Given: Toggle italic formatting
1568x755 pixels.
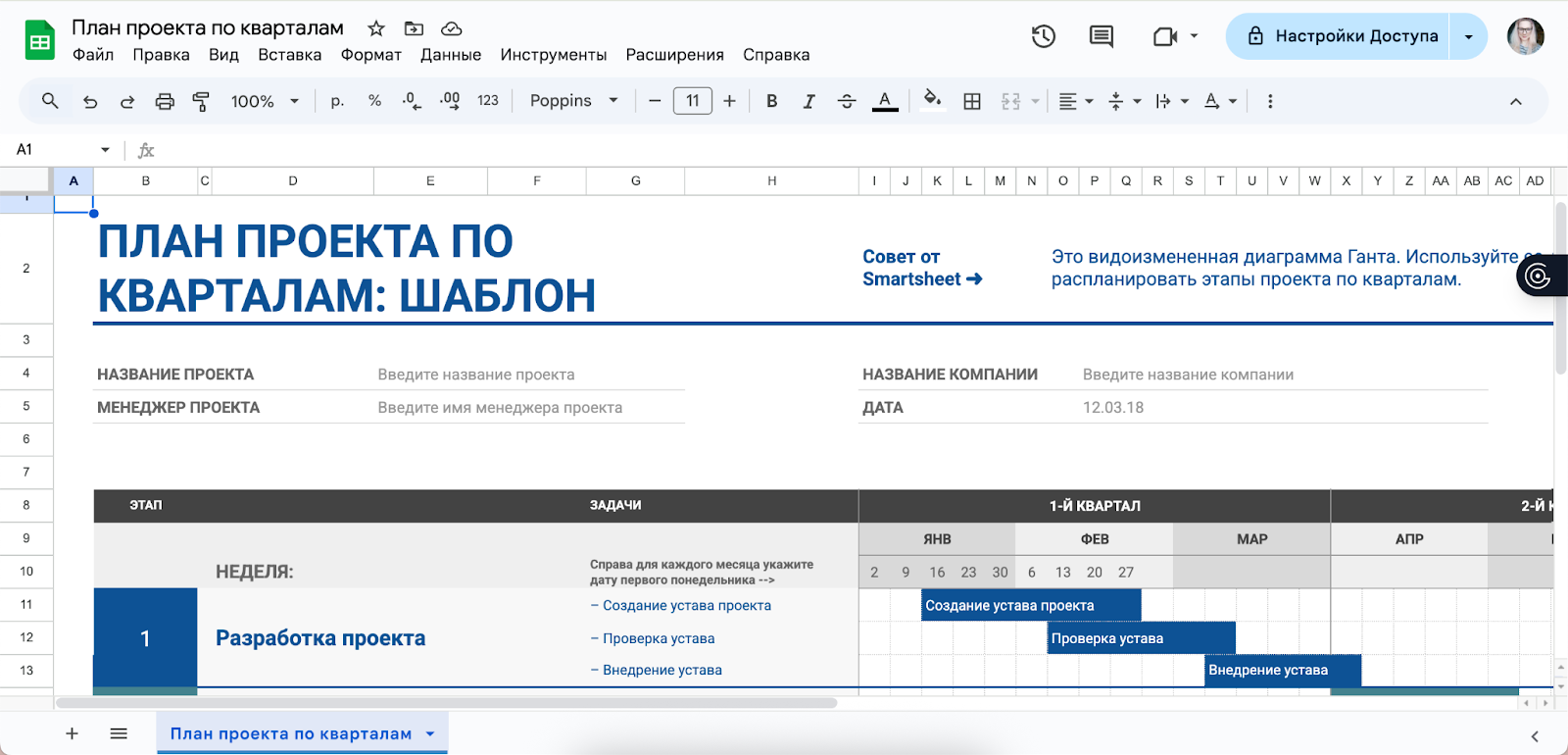Looking at the screenshot, I should pyautogui.click(x=808, y=101).
